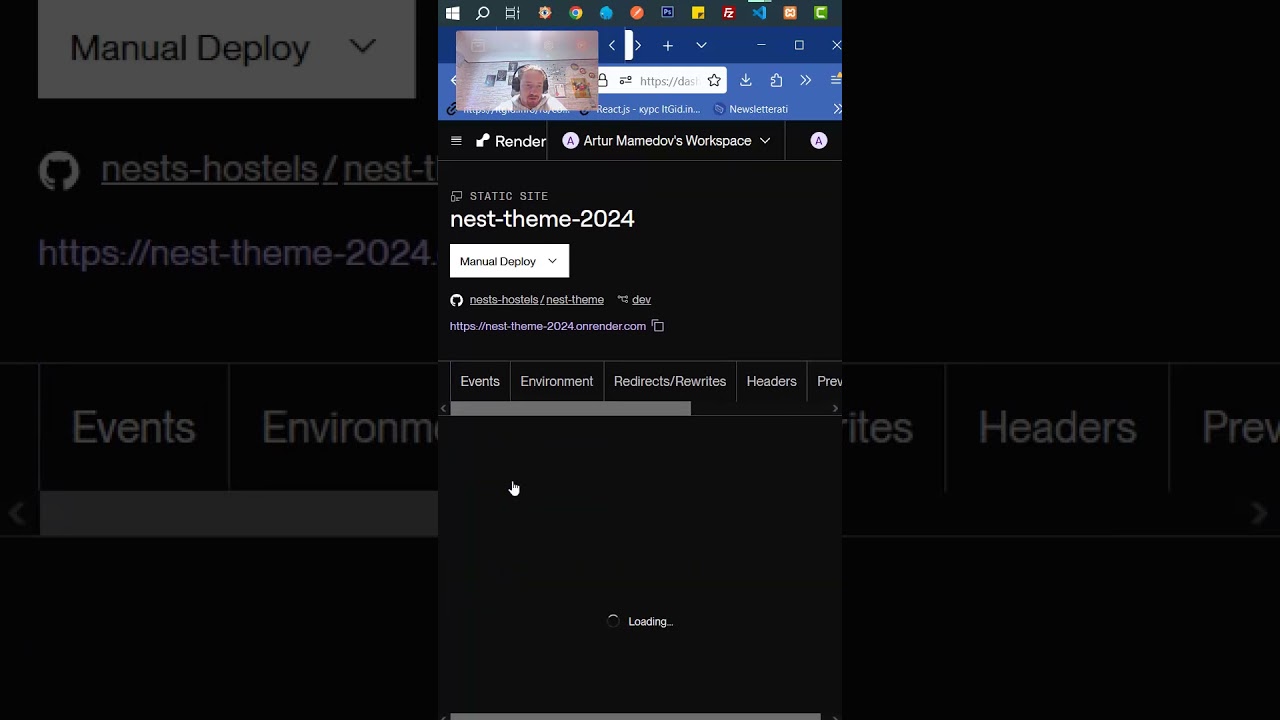Screen dimensions: 1280x720
Task: Open the Windows Start menu
Action: click(x=452, y=13)
